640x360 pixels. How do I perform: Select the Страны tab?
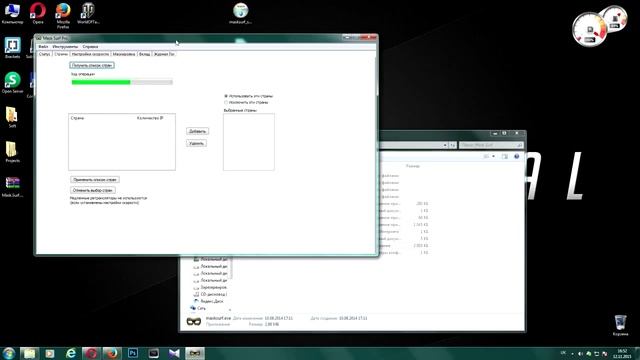pos(61,53)
